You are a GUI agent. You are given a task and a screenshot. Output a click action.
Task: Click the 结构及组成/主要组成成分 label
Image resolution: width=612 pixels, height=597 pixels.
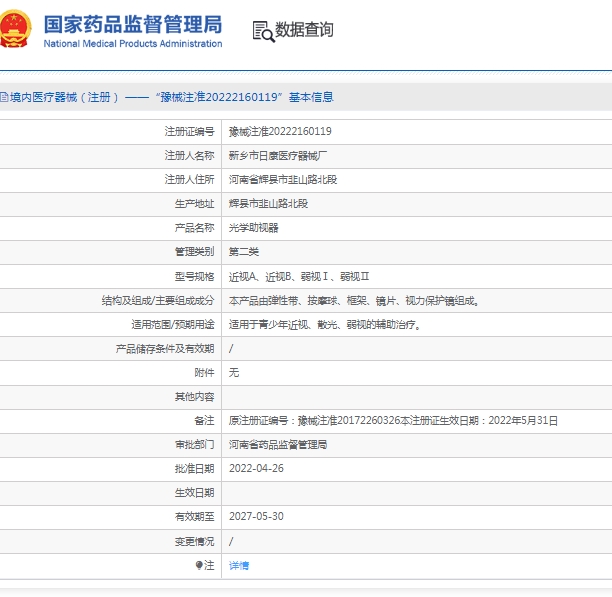coord(158,301)
